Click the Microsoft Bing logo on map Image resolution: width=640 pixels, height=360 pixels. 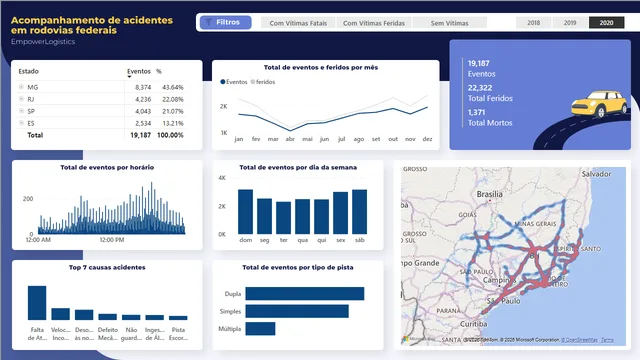coord(419,339)
